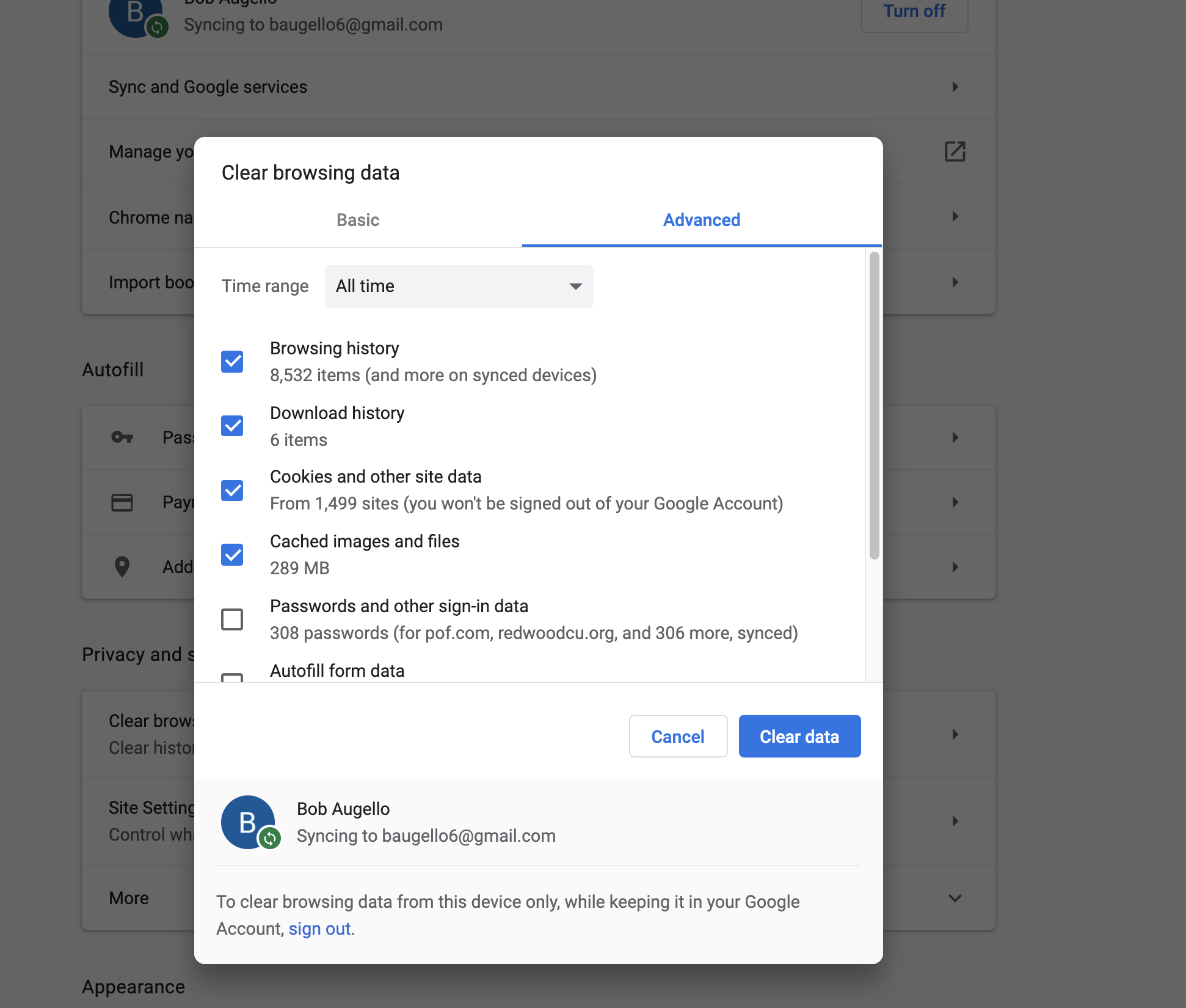Image resolution: width=1186 pixels, height=1008 pixels.
Task: Click the 'Sync and Google services' label
Action: (x=208, y=87)
